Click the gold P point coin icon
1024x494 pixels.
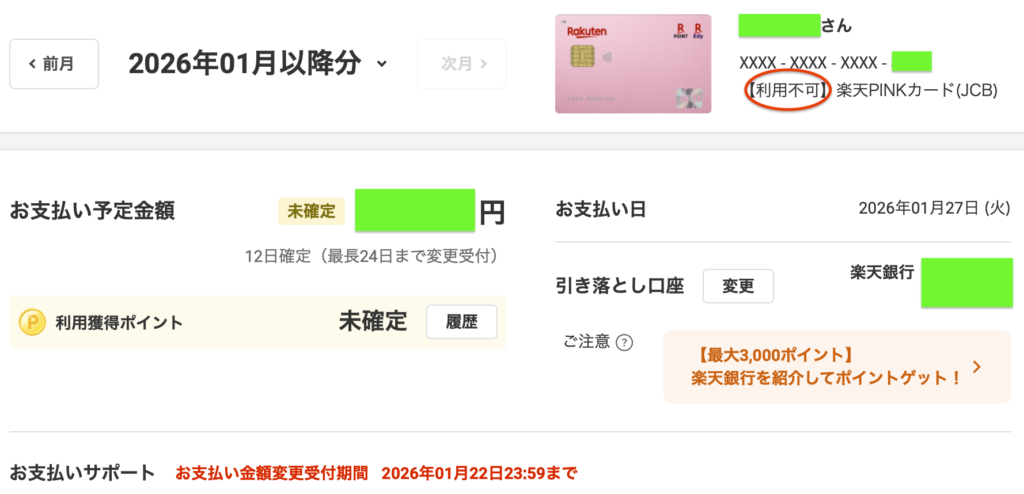33,322
